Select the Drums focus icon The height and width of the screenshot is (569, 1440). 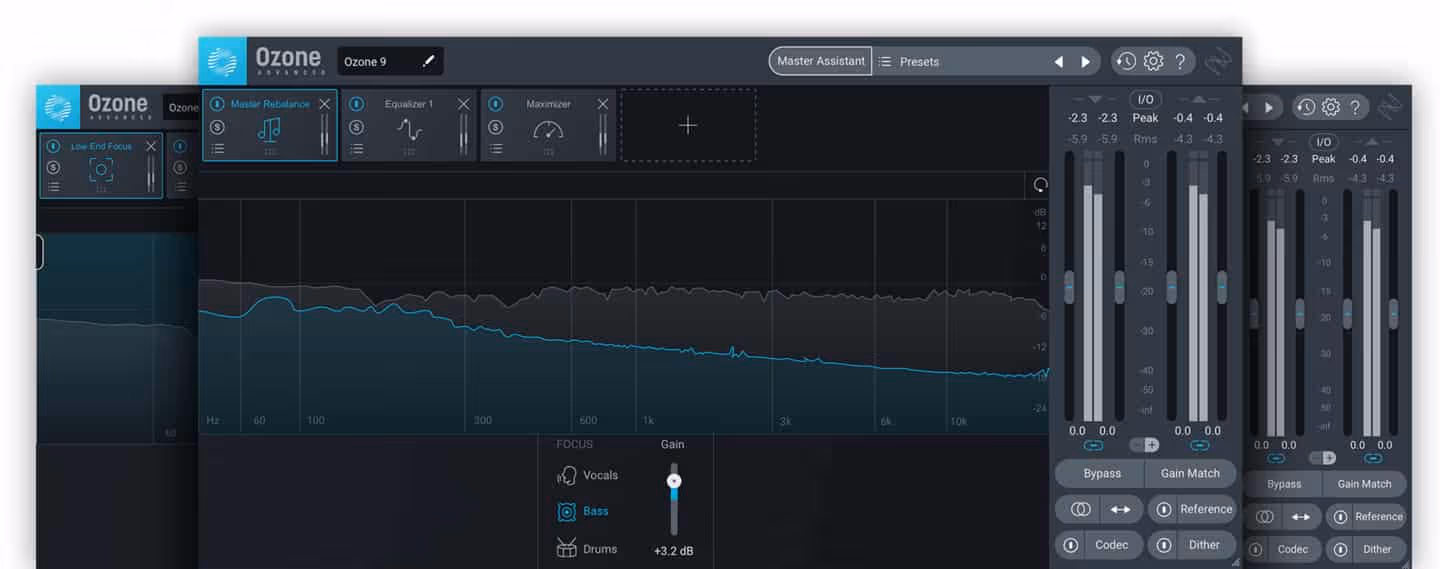coord(567,548)
